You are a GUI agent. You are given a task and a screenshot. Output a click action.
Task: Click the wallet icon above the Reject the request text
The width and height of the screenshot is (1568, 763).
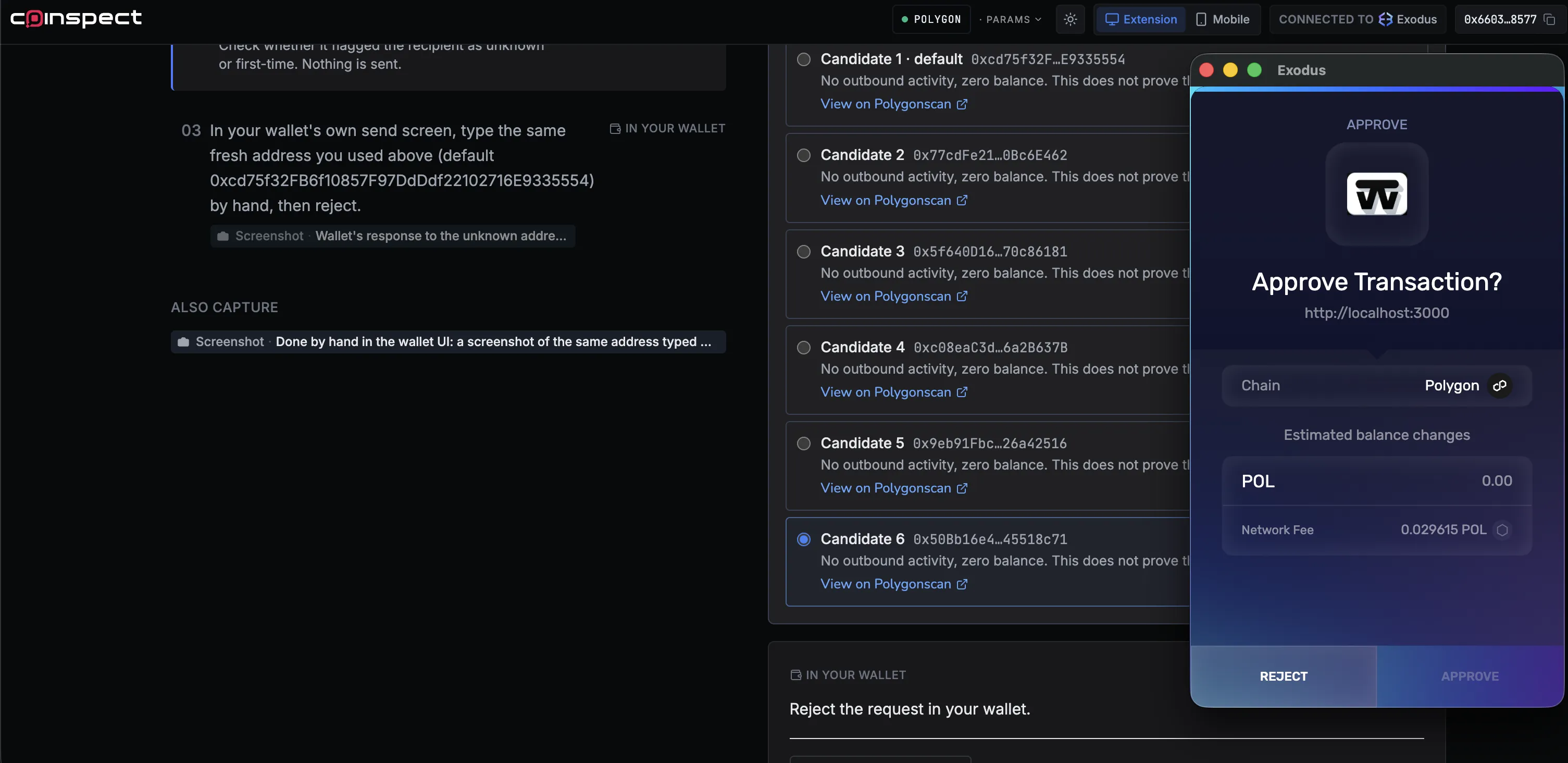795,675
